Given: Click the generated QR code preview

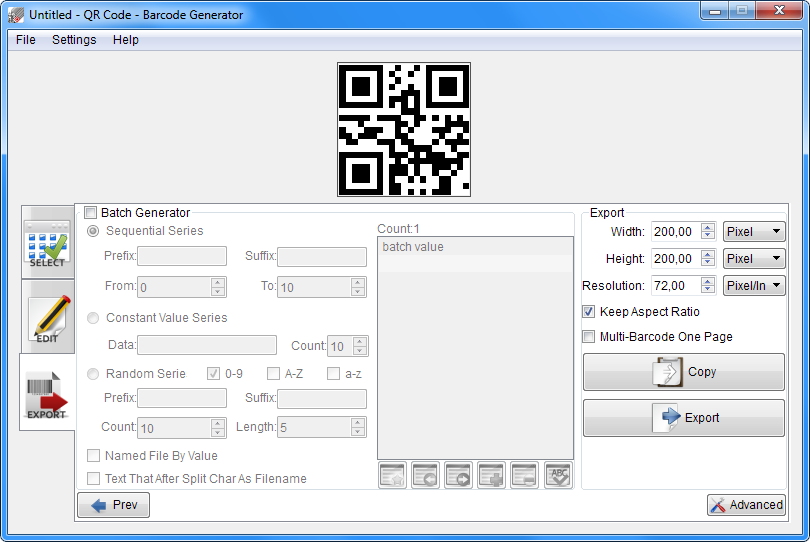Looking at the screenshot, I should click(404, 130).
